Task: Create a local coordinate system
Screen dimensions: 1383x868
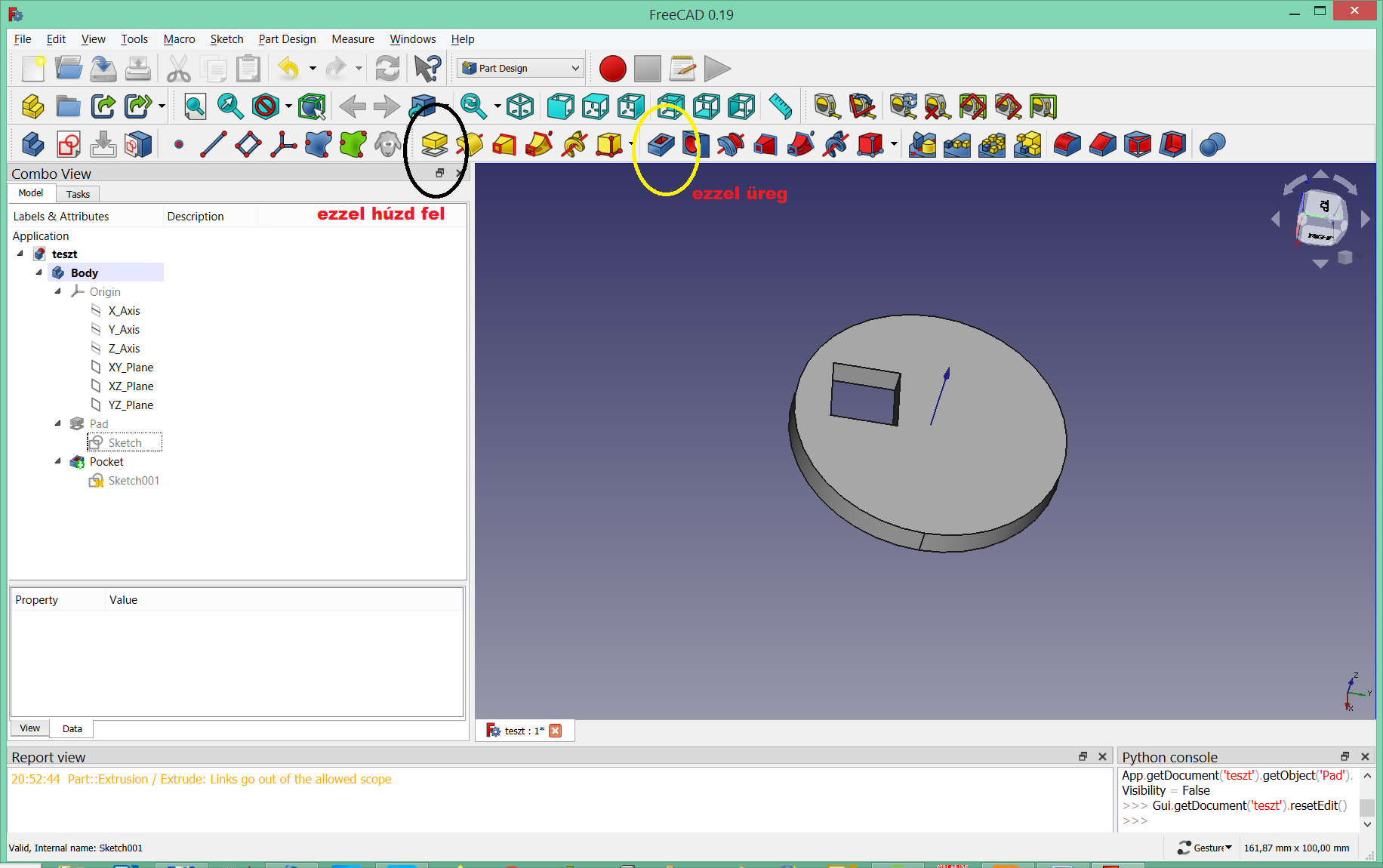Action: [284, 144]
